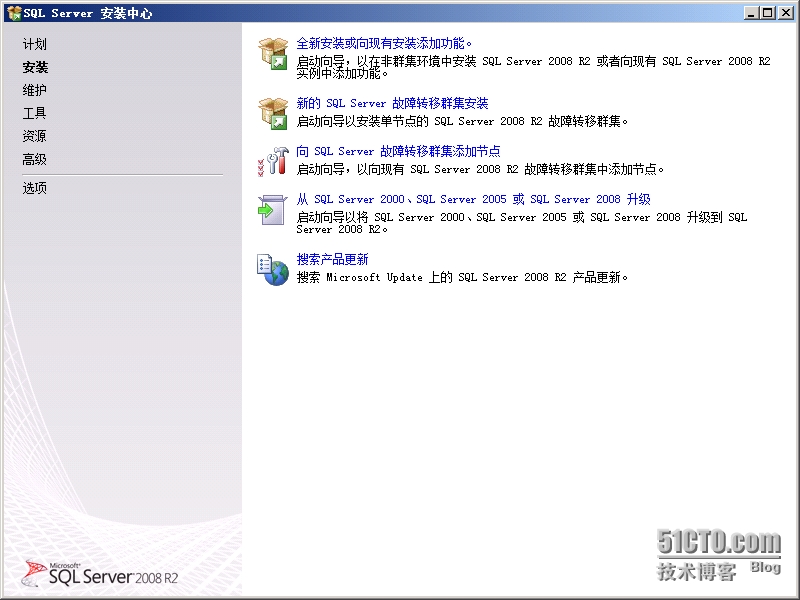800x600 pixels.
Task: Maximize the SQL Server 安装中心 window
Action: point(767,13)
